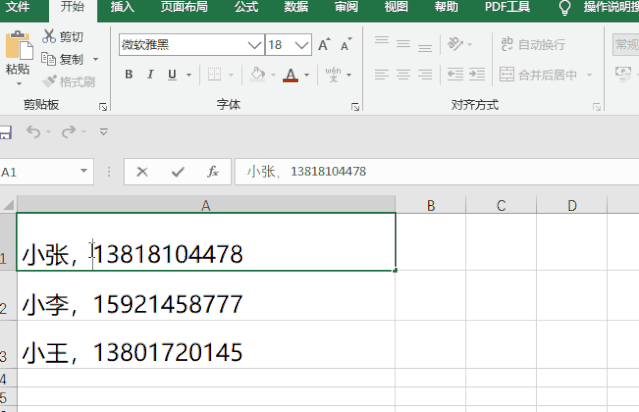Click the Format Painter (格式刷) icon
The image size is (639, 412).
pos(48,81)
